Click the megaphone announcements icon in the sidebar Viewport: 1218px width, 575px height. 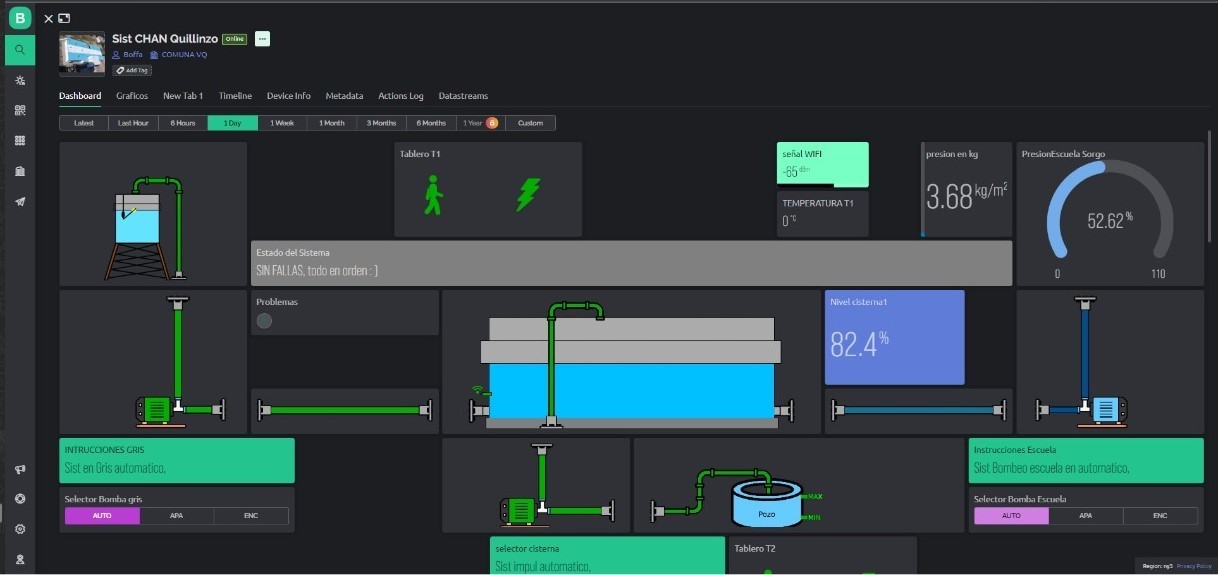19,470
